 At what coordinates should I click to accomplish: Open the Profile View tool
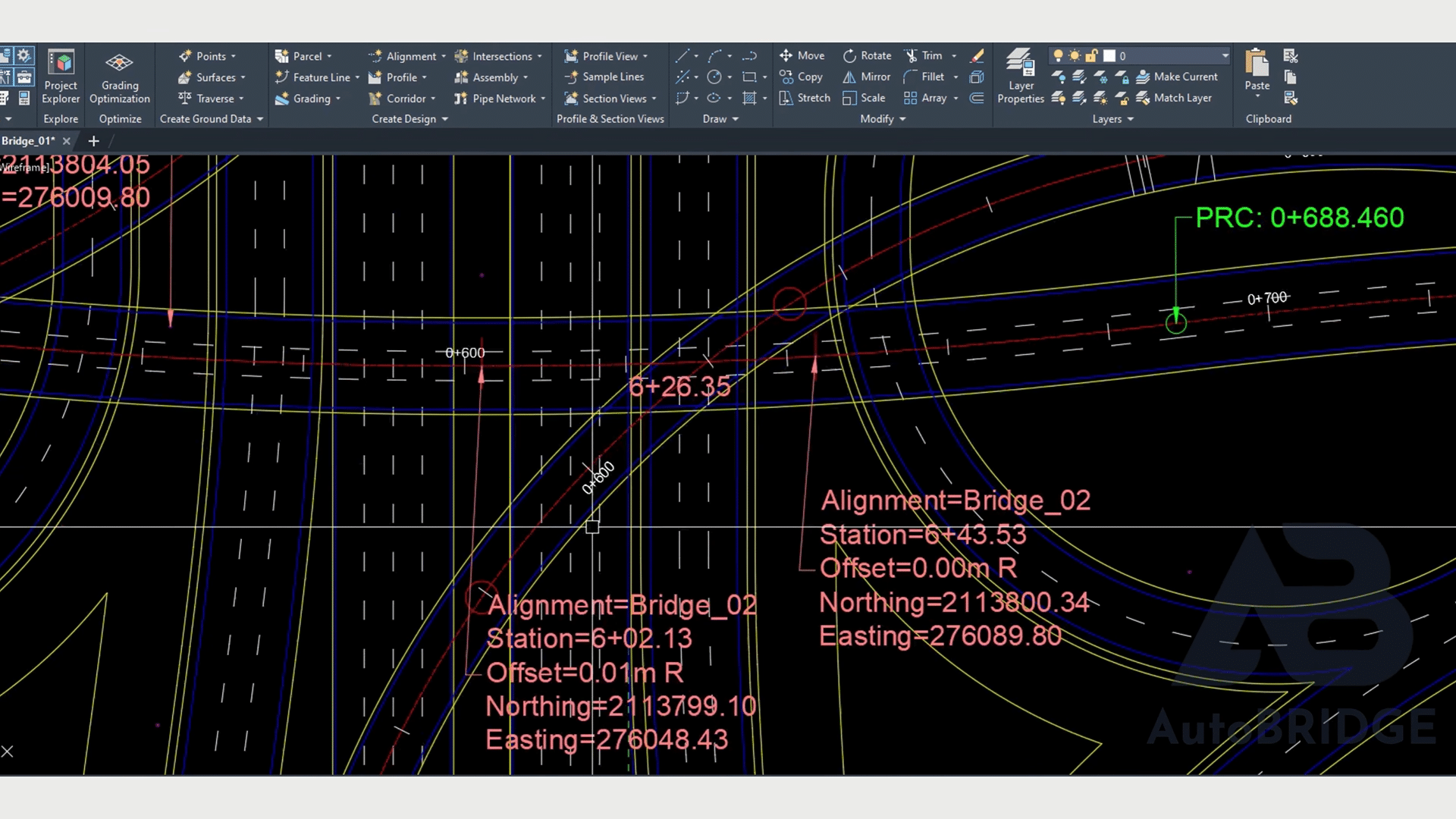610,55
